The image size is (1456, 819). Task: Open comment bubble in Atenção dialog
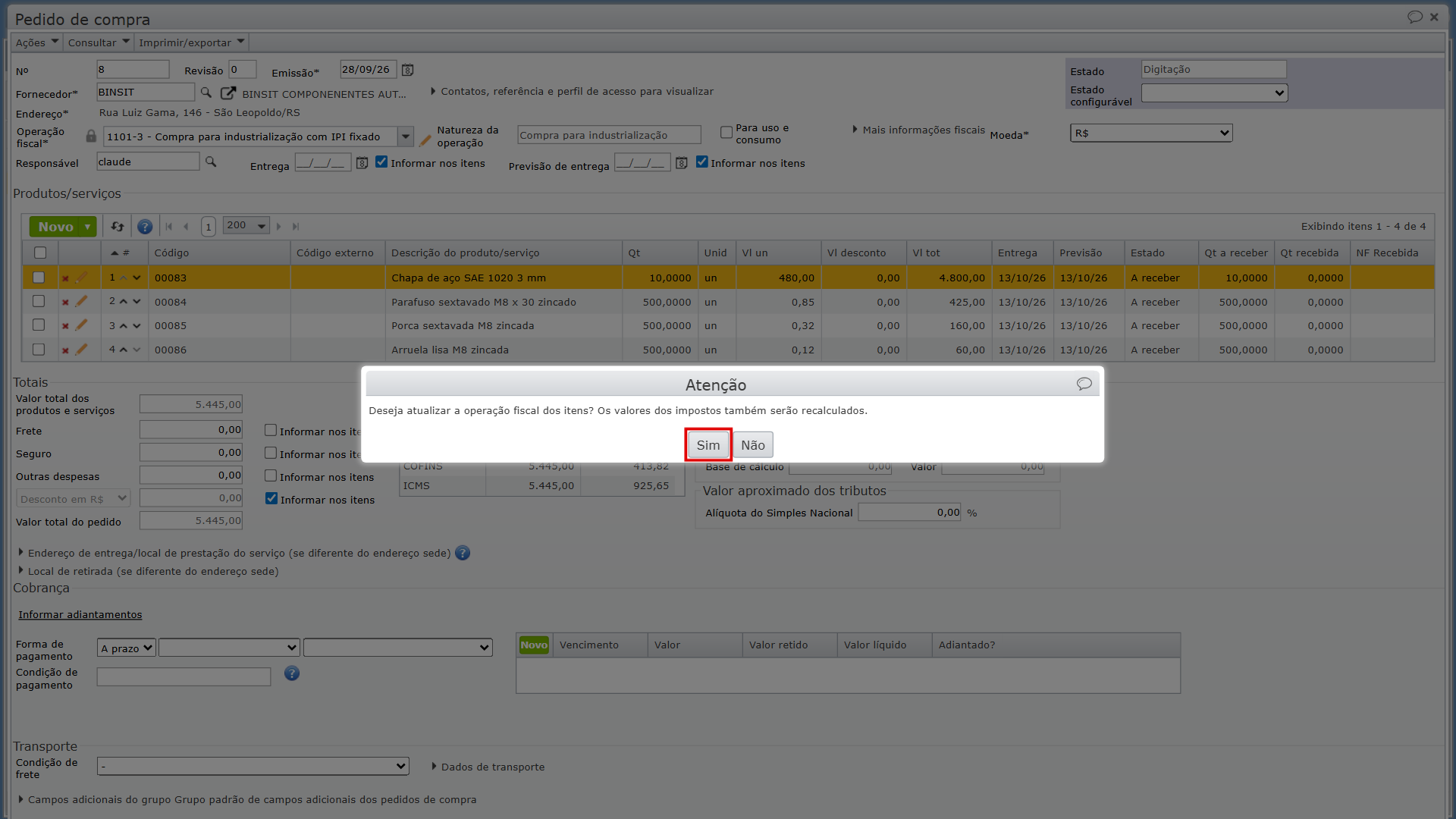pos(1084,384)
